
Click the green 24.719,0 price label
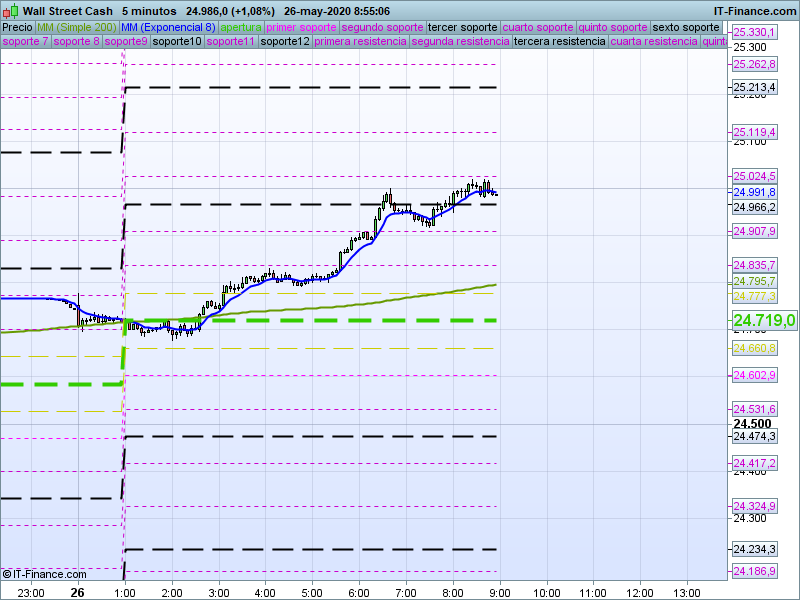click(x=764, y=320)
